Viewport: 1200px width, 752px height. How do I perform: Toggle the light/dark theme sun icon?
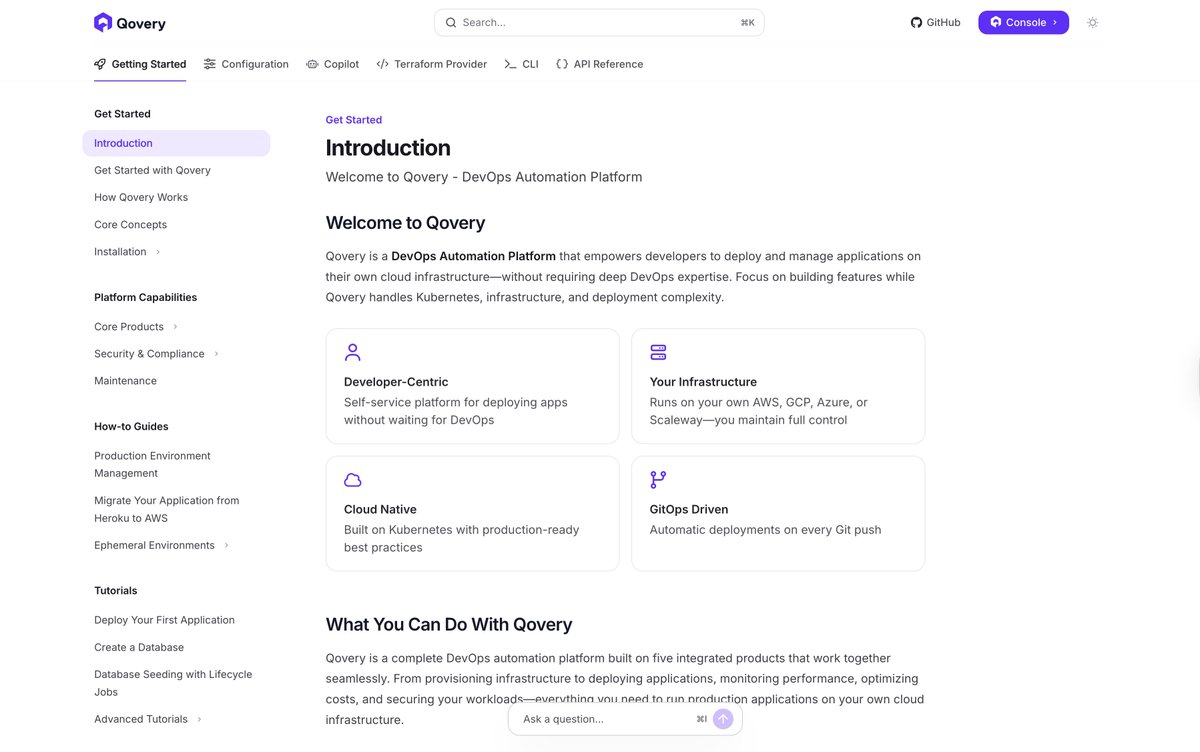click(x=1092, y=22)
